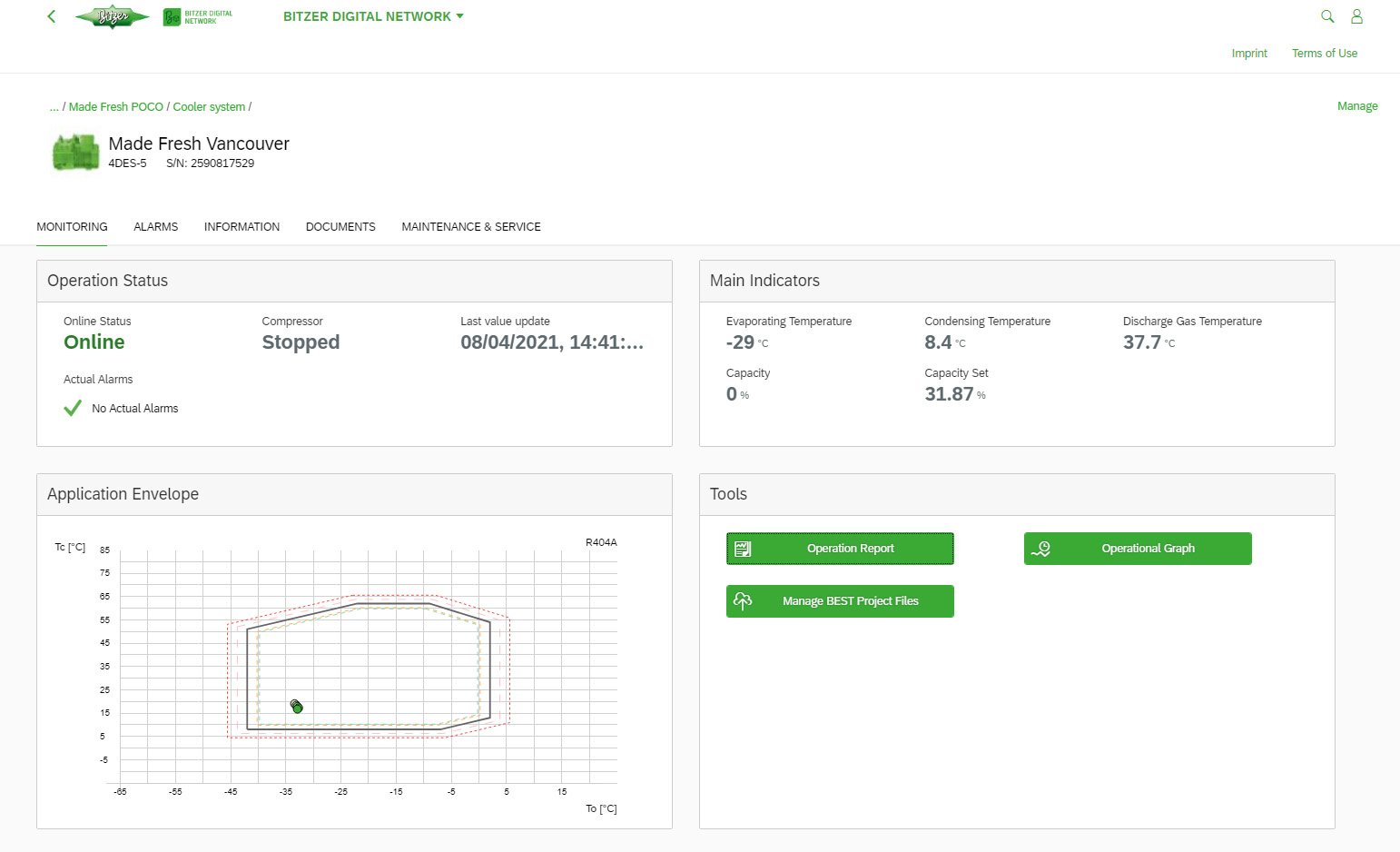Click the Condensing Temperature value 8.4
The height and width of the screenshot is (852, 1400).
[x=938, y=342]
